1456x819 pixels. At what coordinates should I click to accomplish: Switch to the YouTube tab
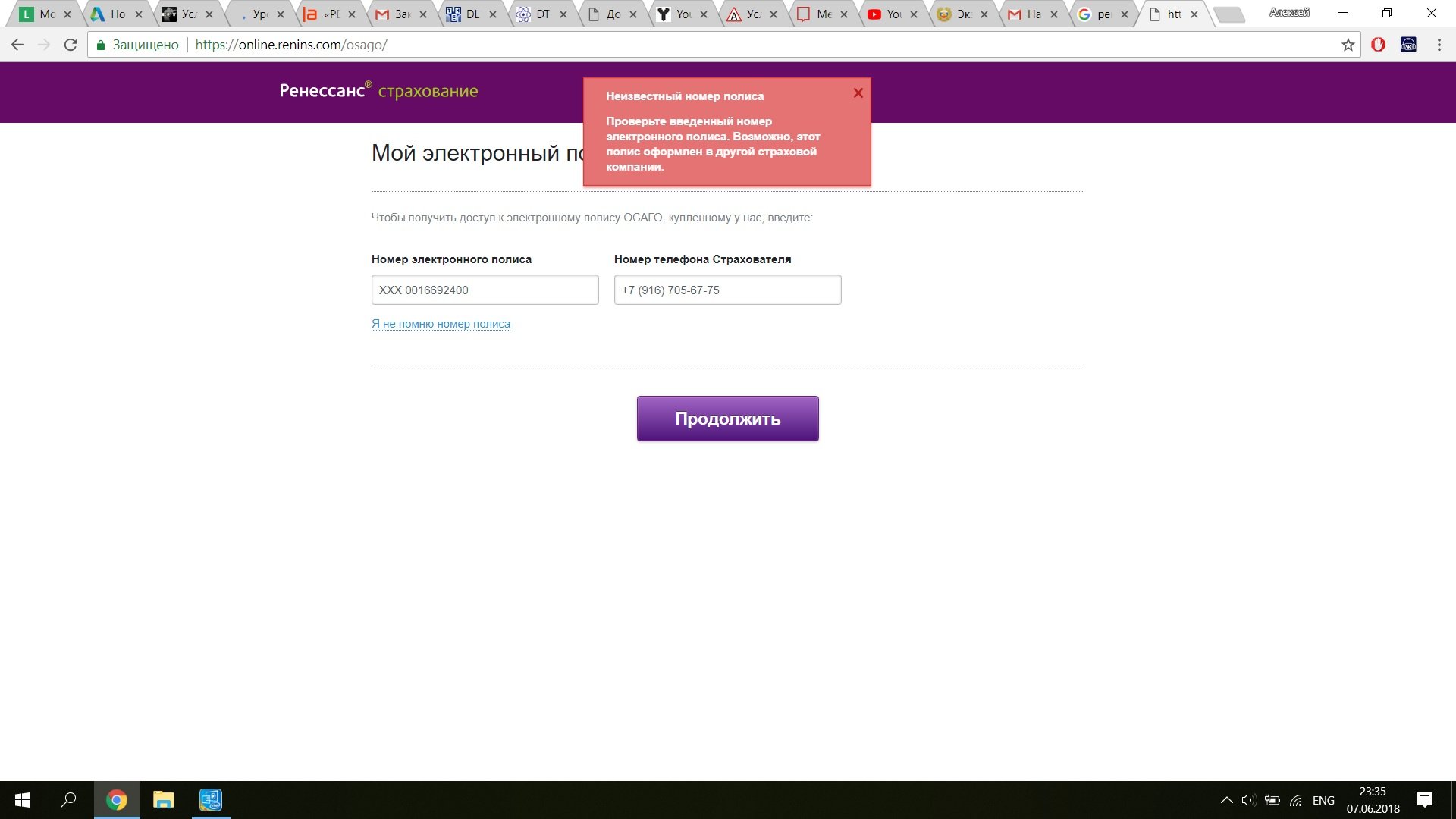click(x=887, y=14)
